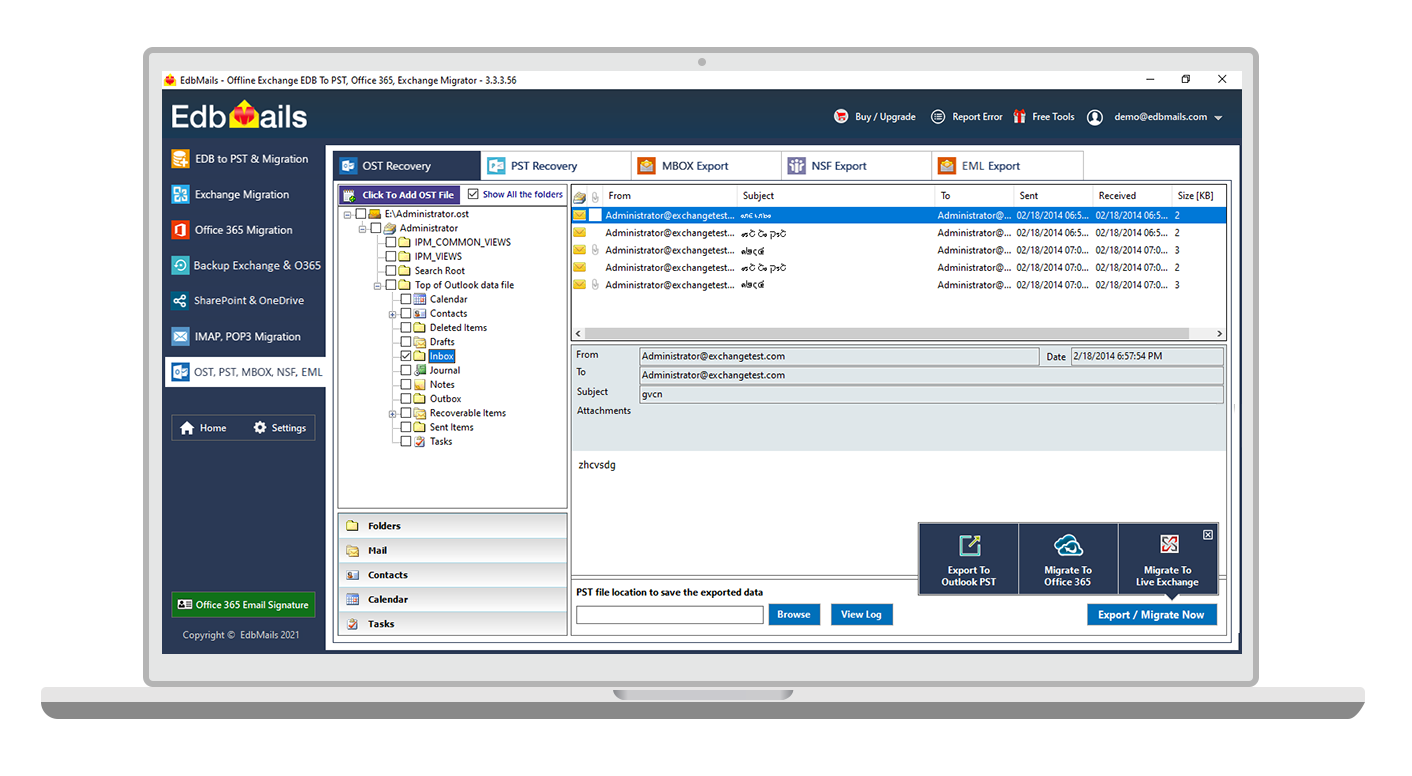Screen dimensions: 1412x776
Task: Click the Report Error icon
Action: click(x=938, y=117)
